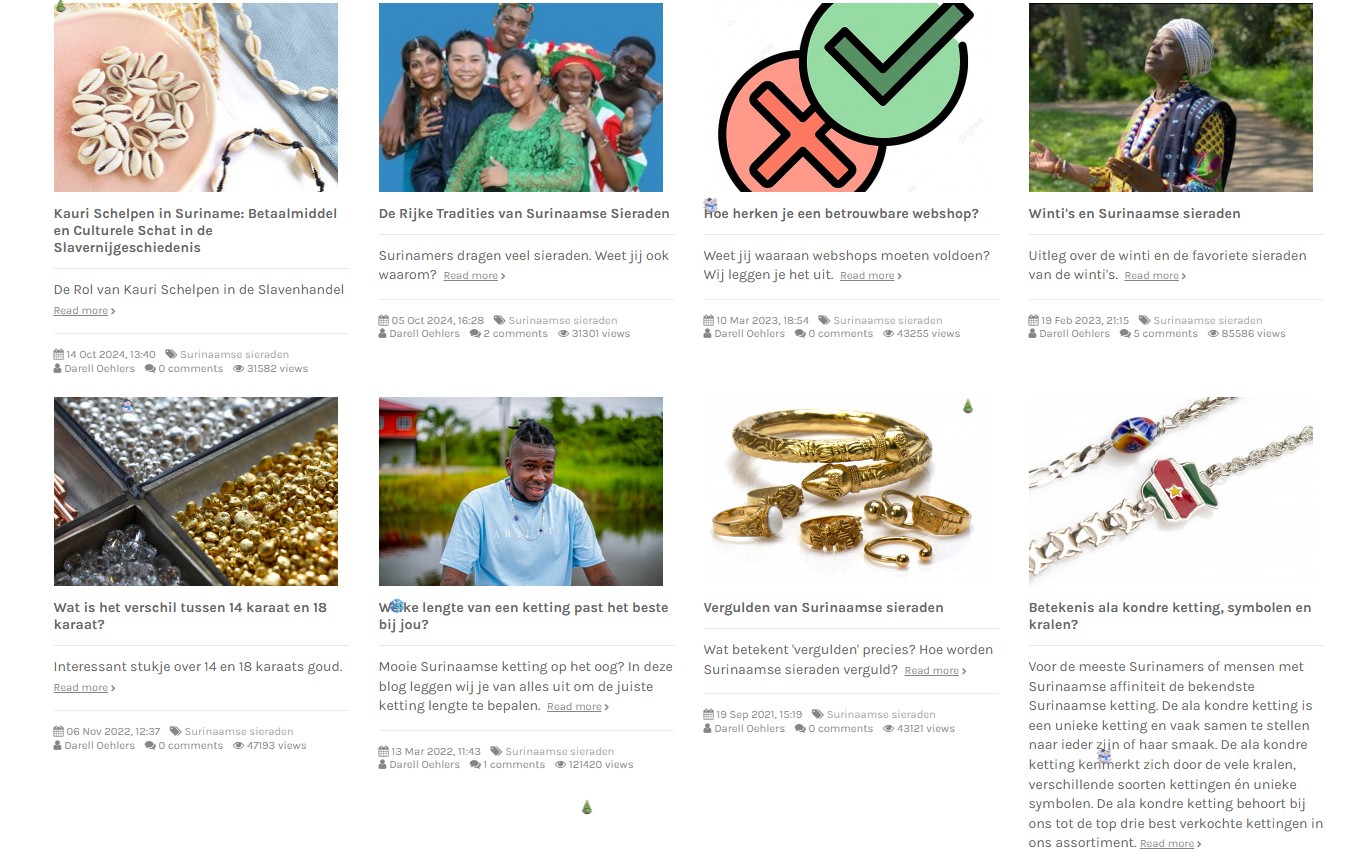
Task: Expand 'Read more' for Winti's en Surinaamse sieraden
Action: [1155, 276]
